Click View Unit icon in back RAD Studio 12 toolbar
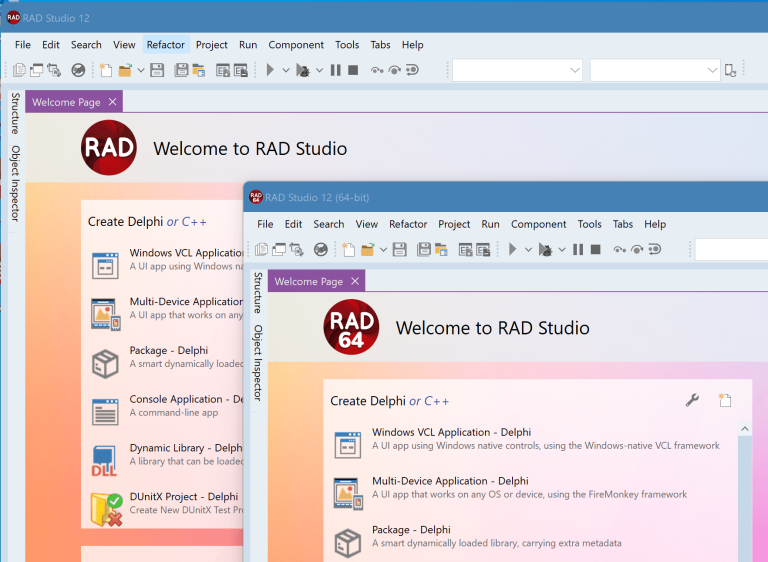The image size is (768, 562). coord(19,70)
